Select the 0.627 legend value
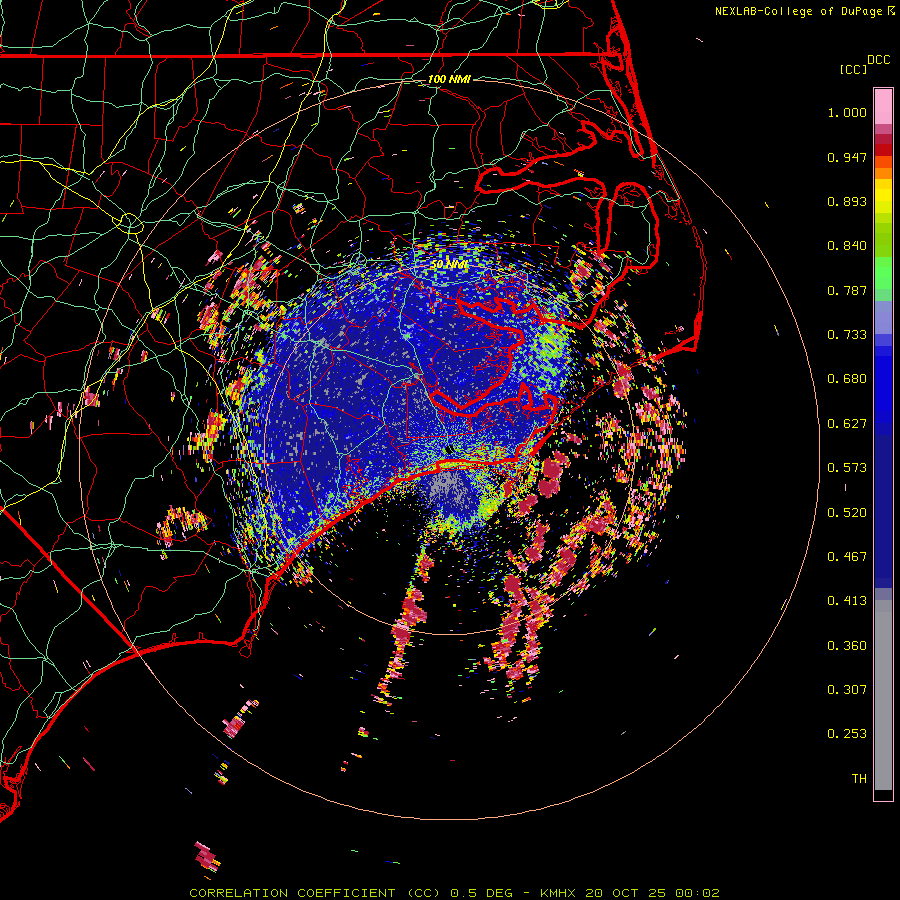 (847, 424)
